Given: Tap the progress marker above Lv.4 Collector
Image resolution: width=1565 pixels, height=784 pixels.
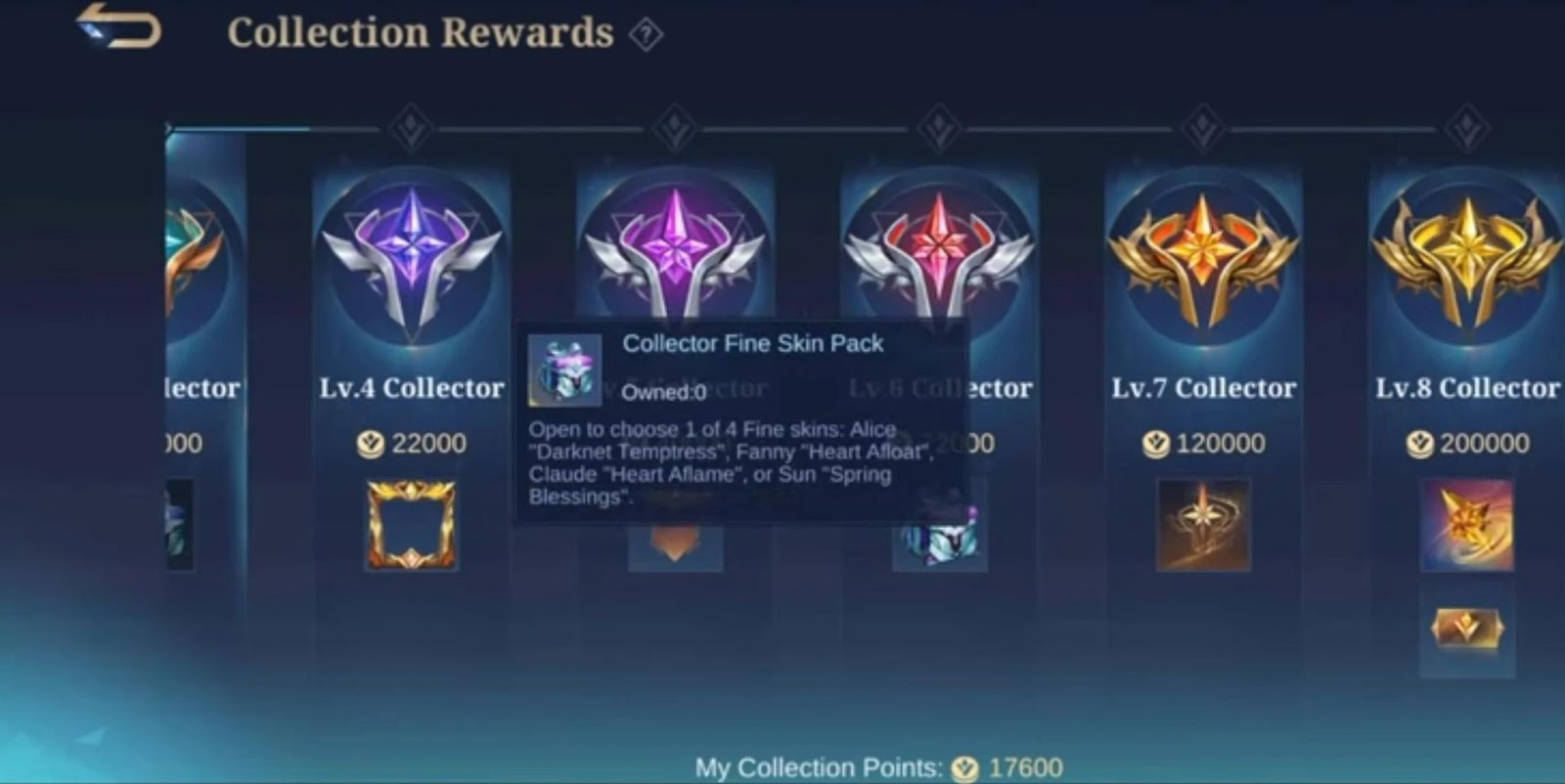Looking at the screenshot, I should (411, 128).
